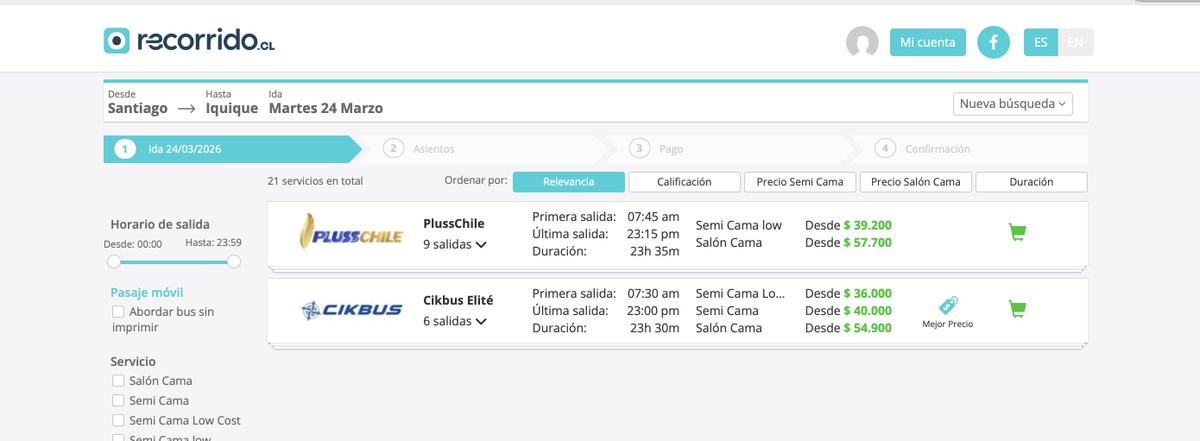Add Cikbus Elité service to cart

click(x=1017, y=309)
